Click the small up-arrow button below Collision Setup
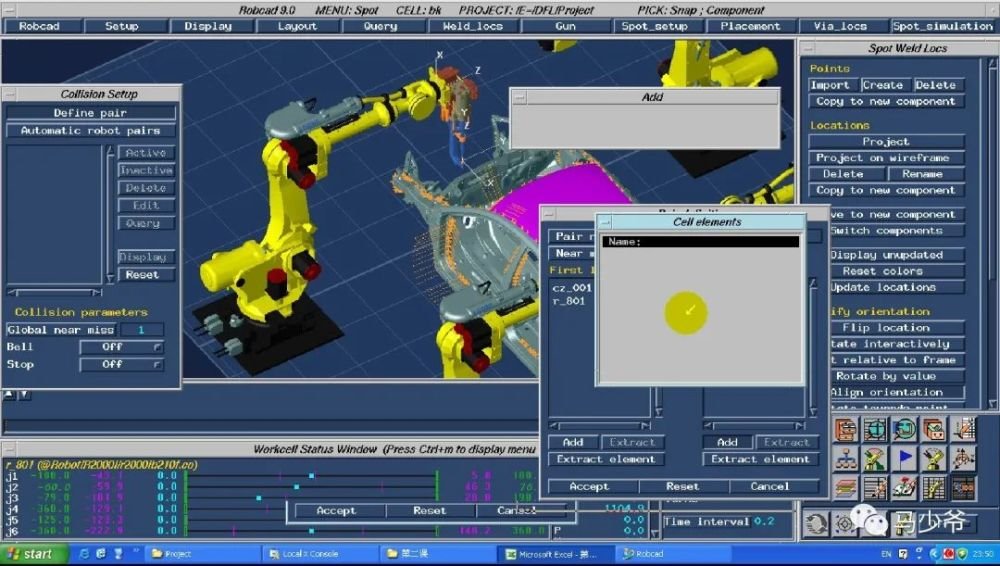This screenshot has width=1000, height=566. click(x=9, y=394)
